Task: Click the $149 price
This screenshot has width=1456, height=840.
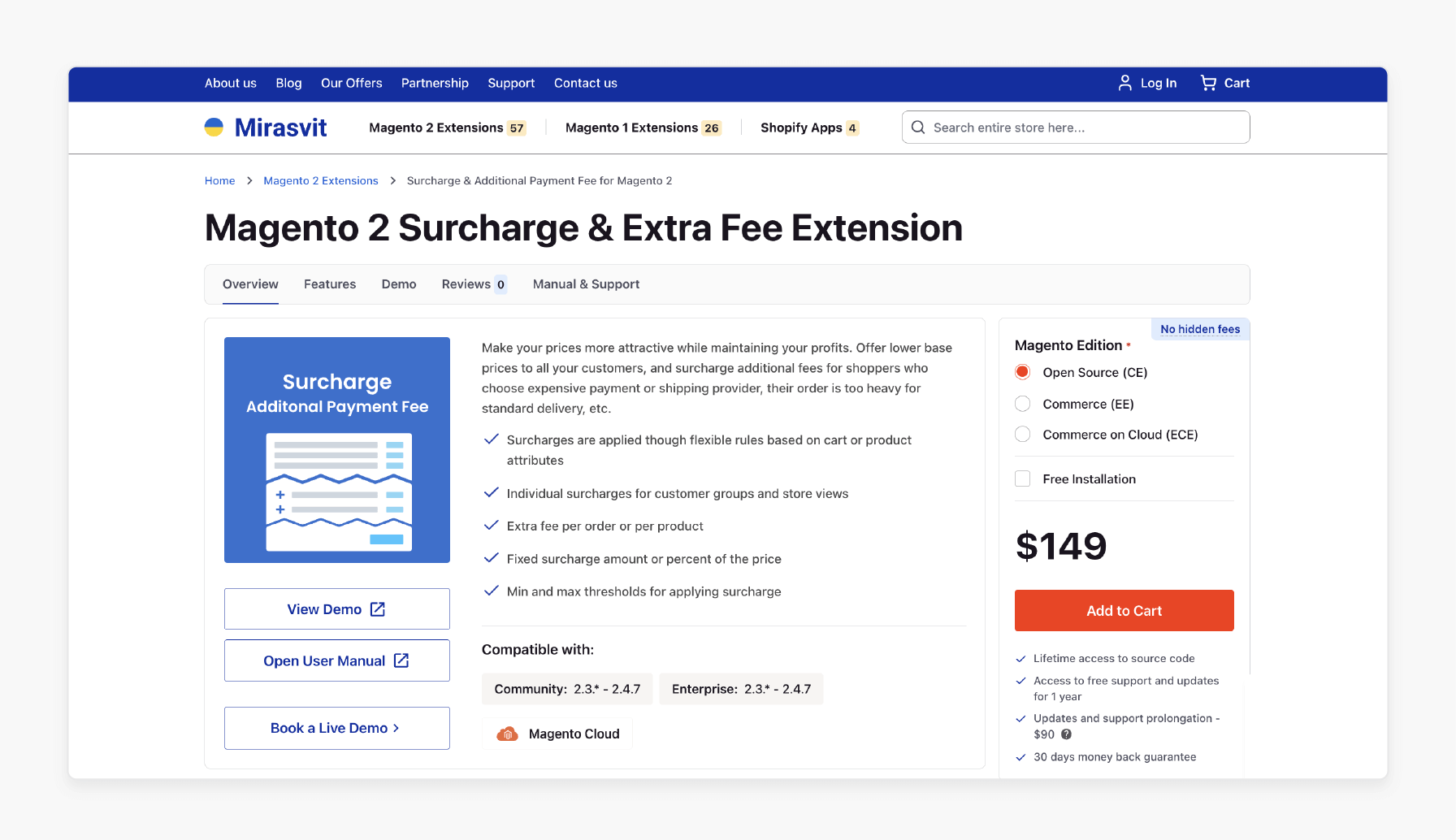Action: point(1061,546)
